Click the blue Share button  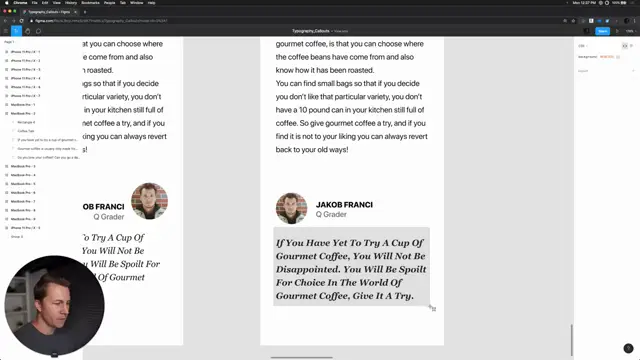tap(602, 31)
